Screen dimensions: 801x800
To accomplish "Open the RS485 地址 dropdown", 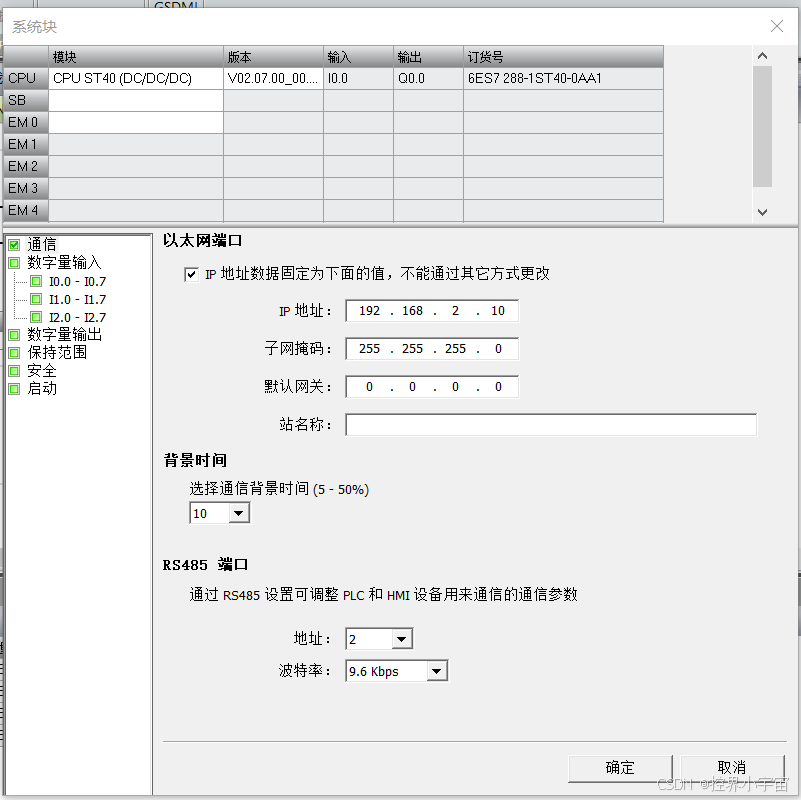I will tap(402, 639).
